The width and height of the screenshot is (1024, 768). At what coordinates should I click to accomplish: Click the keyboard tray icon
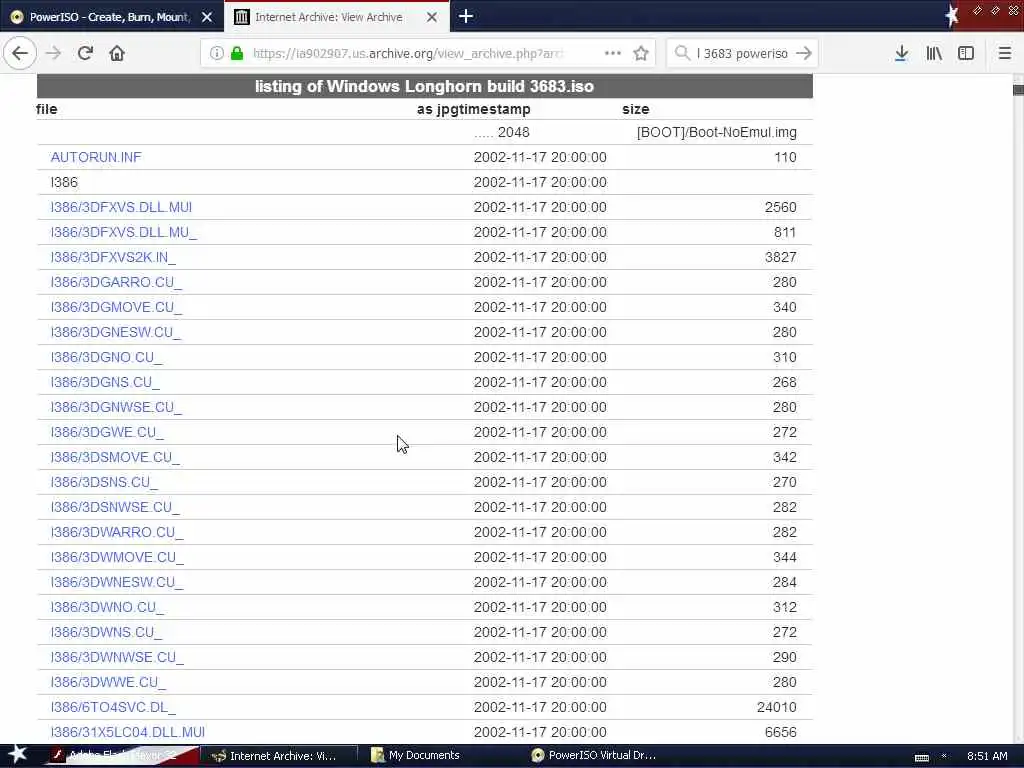[x=921, y=757]
